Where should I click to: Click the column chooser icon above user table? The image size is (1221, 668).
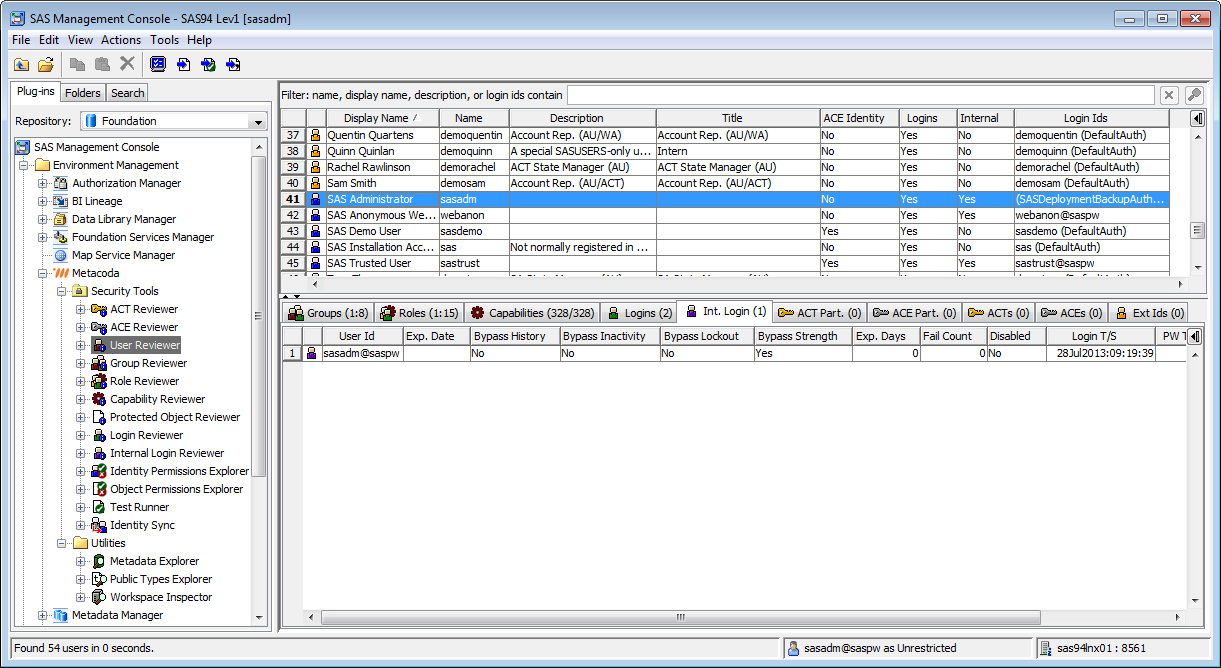point(1197,118)
